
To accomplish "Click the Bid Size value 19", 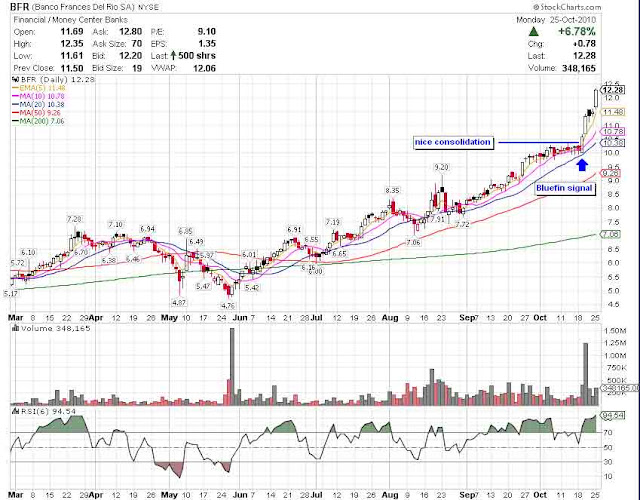I will point(137,68).
